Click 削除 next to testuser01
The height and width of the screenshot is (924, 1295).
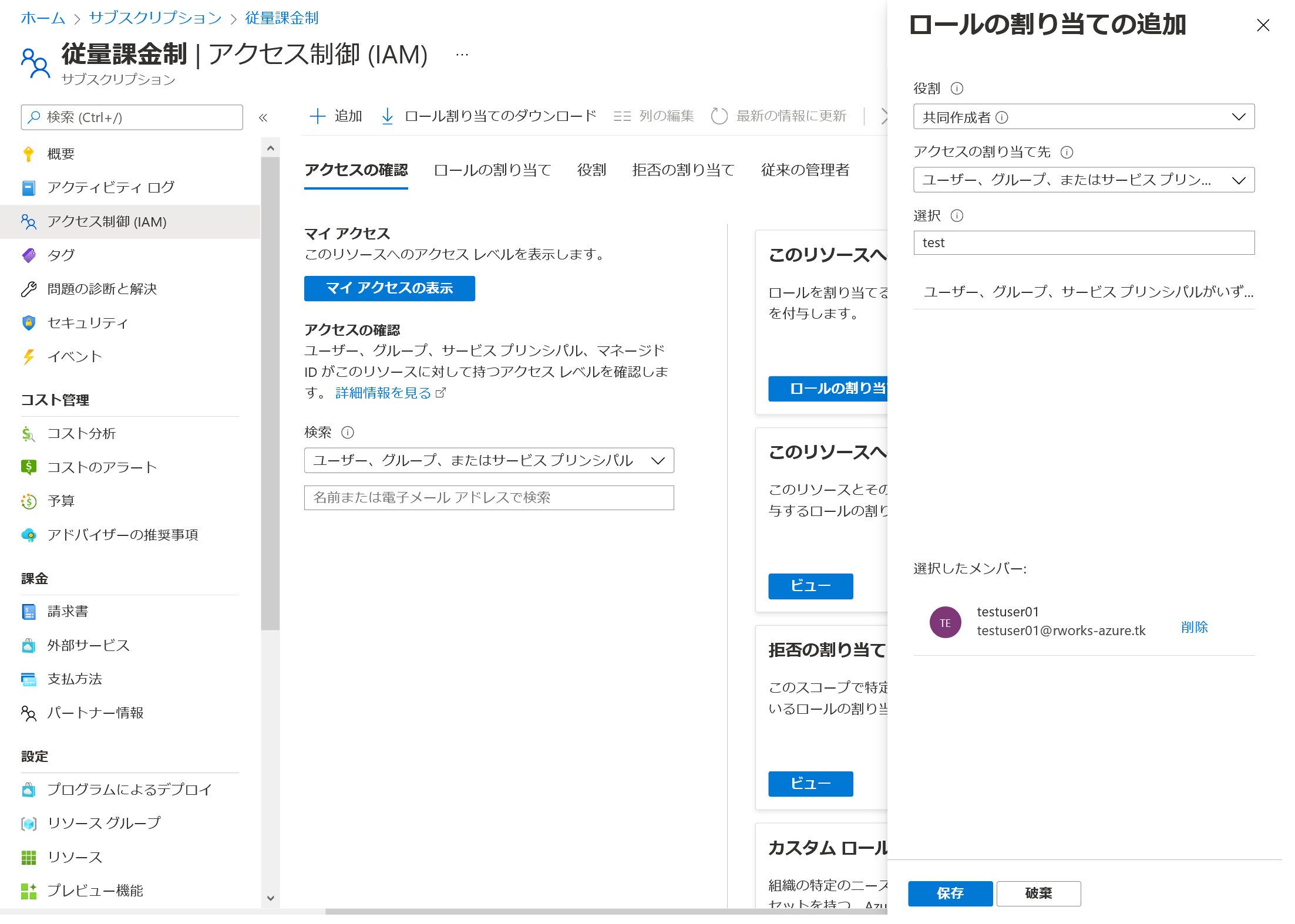coord(1195,627)
